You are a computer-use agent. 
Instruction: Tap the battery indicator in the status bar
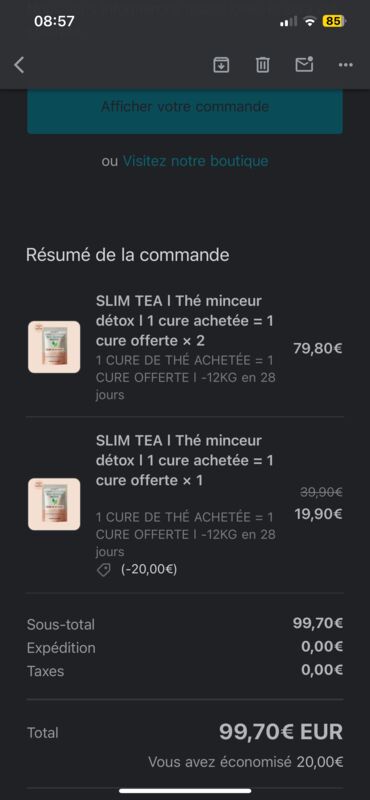point(334,21)
